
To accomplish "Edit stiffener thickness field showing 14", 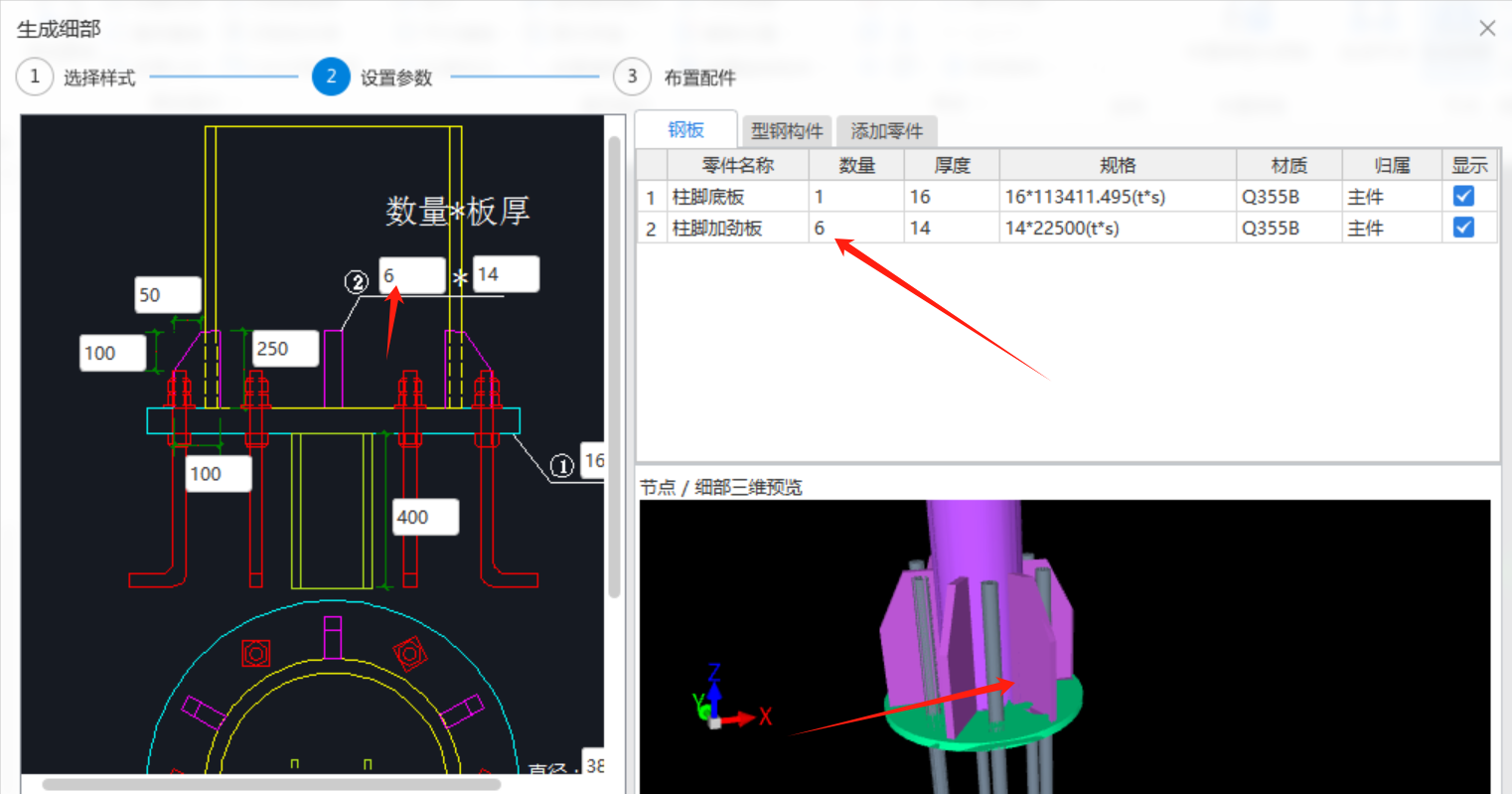I will (507, 274).
